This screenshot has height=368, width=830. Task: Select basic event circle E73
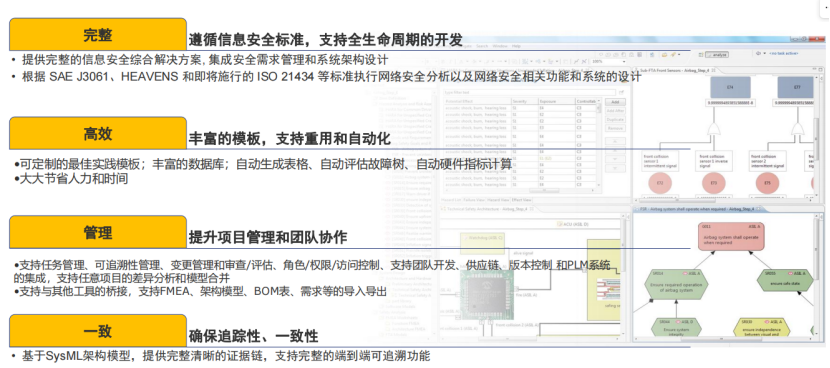(713, 183)
